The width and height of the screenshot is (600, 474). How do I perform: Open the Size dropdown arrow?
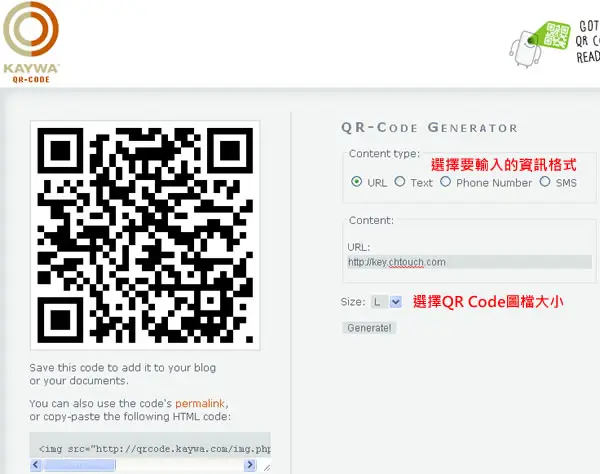coord(396,302)
